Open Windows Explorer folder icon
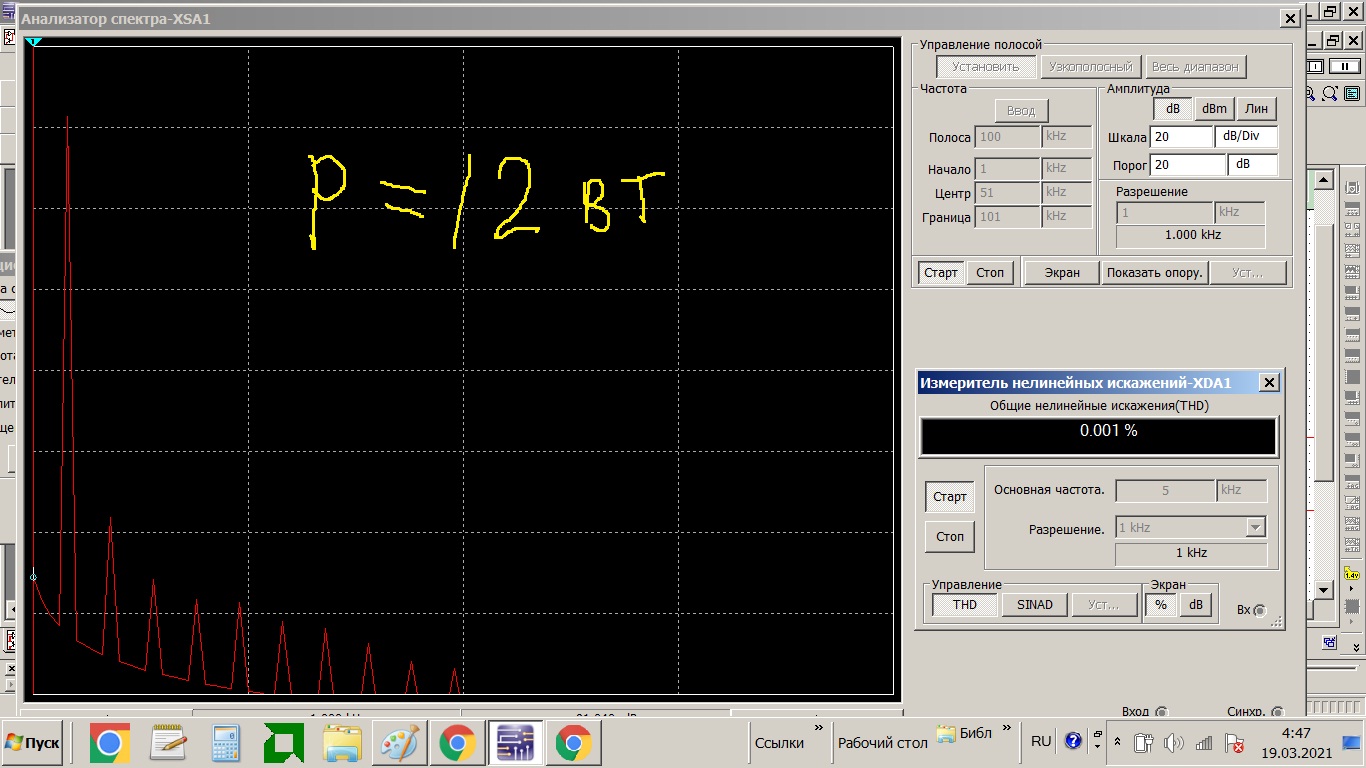 342,743
